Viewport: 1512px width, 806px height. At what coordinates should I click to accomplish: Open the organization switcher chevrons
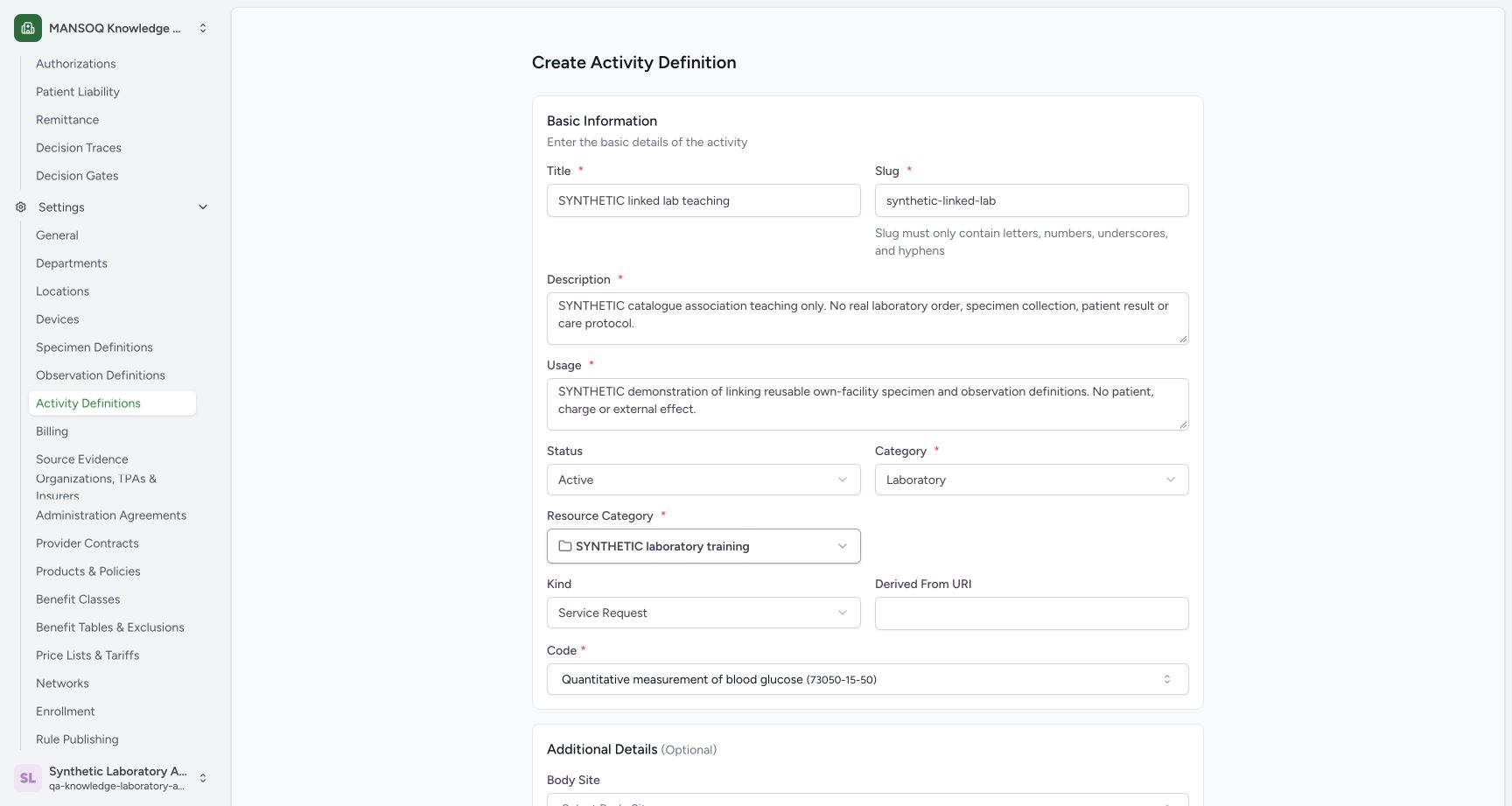(203, 28)
